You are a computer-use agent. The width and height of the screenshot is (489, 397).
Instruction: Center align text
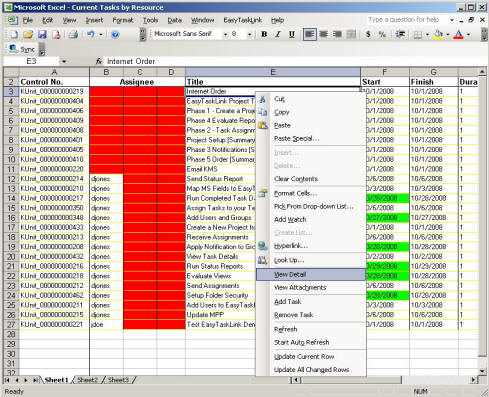pyautogui.click(x=323, y=34)
